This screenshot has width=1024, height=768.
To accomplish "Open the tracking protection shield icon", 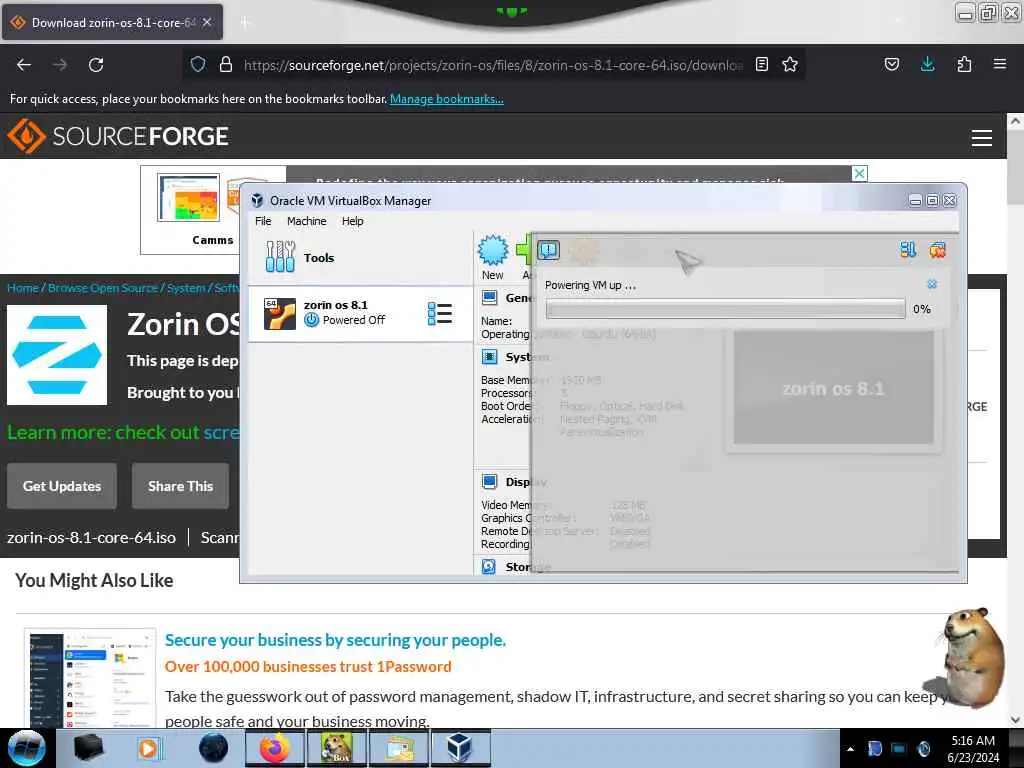I will click(198, 64).
